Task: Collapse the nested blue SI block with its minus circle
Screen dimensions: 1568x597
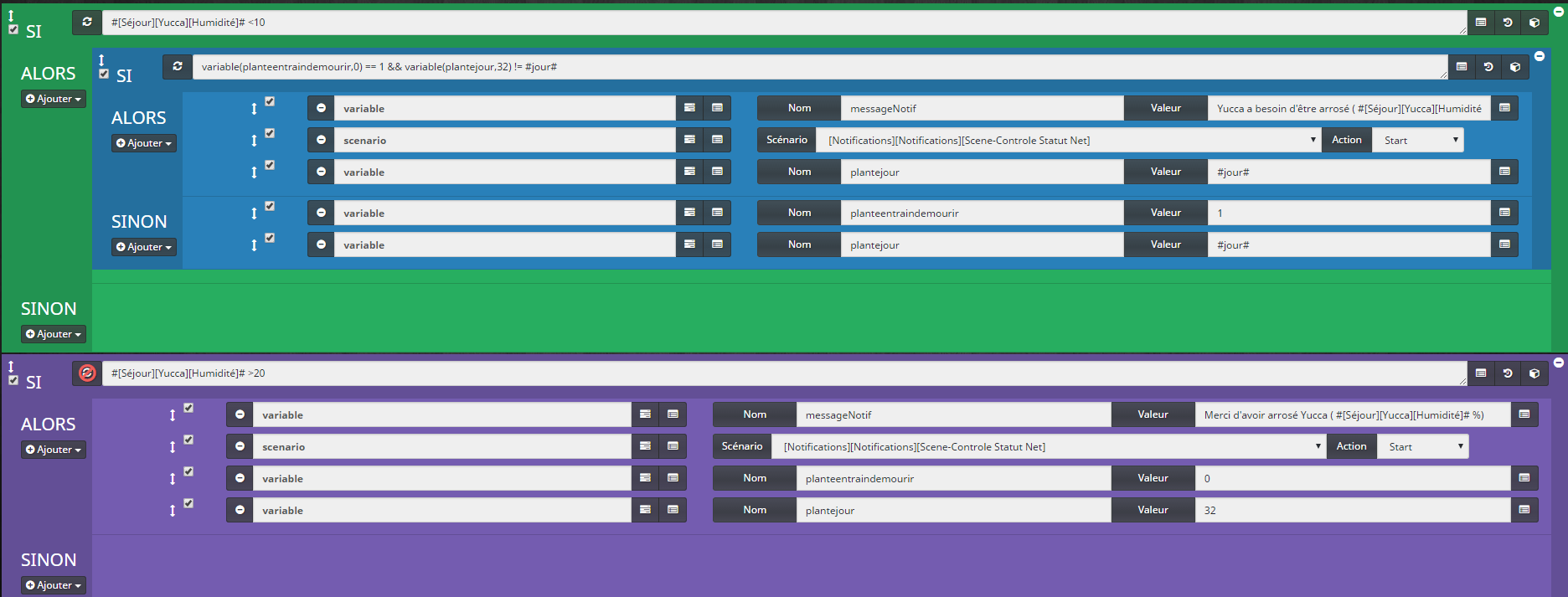Action: coord(1540,56)
